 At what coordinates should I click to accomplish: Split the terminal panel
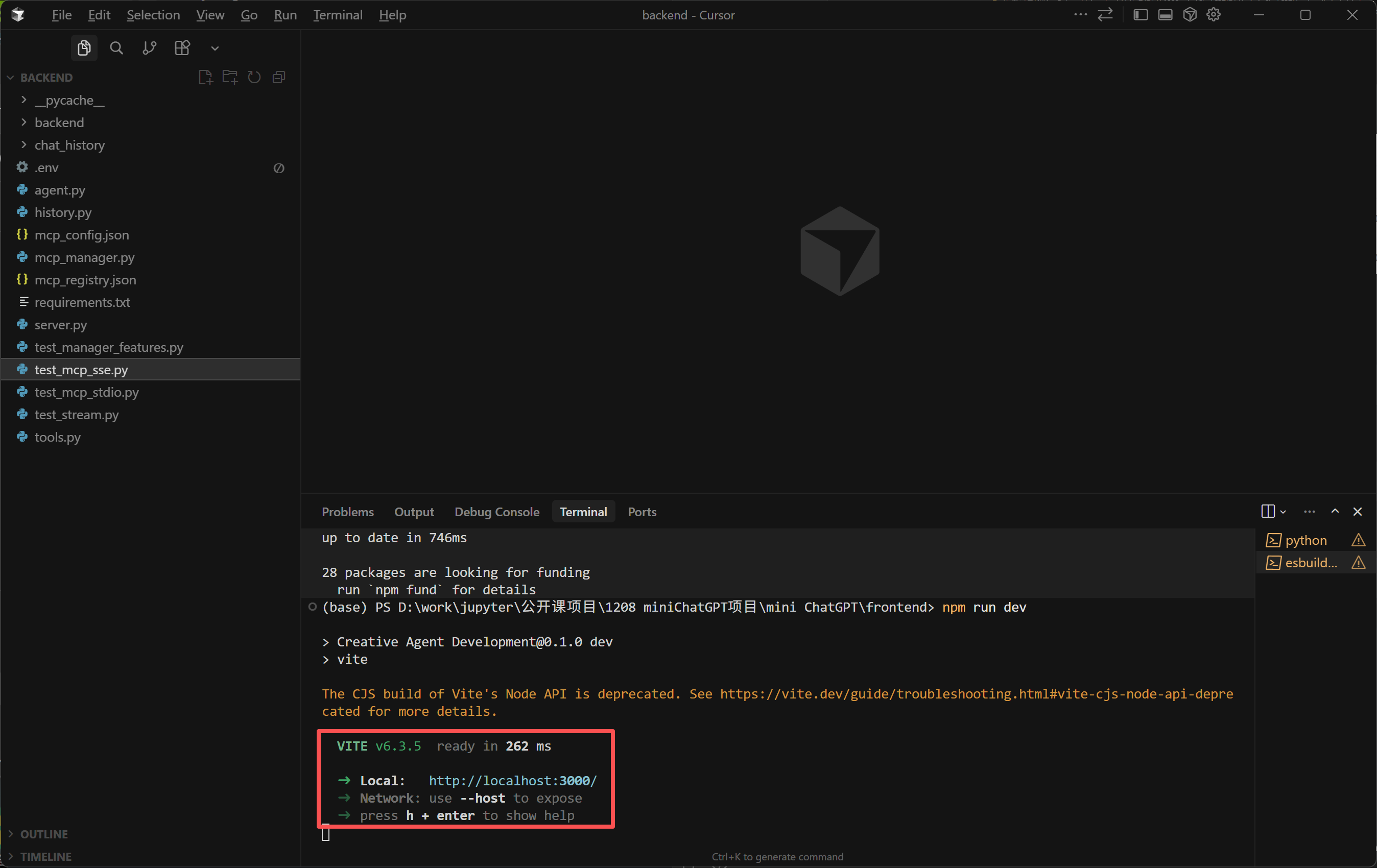[x=1267, y=511]
